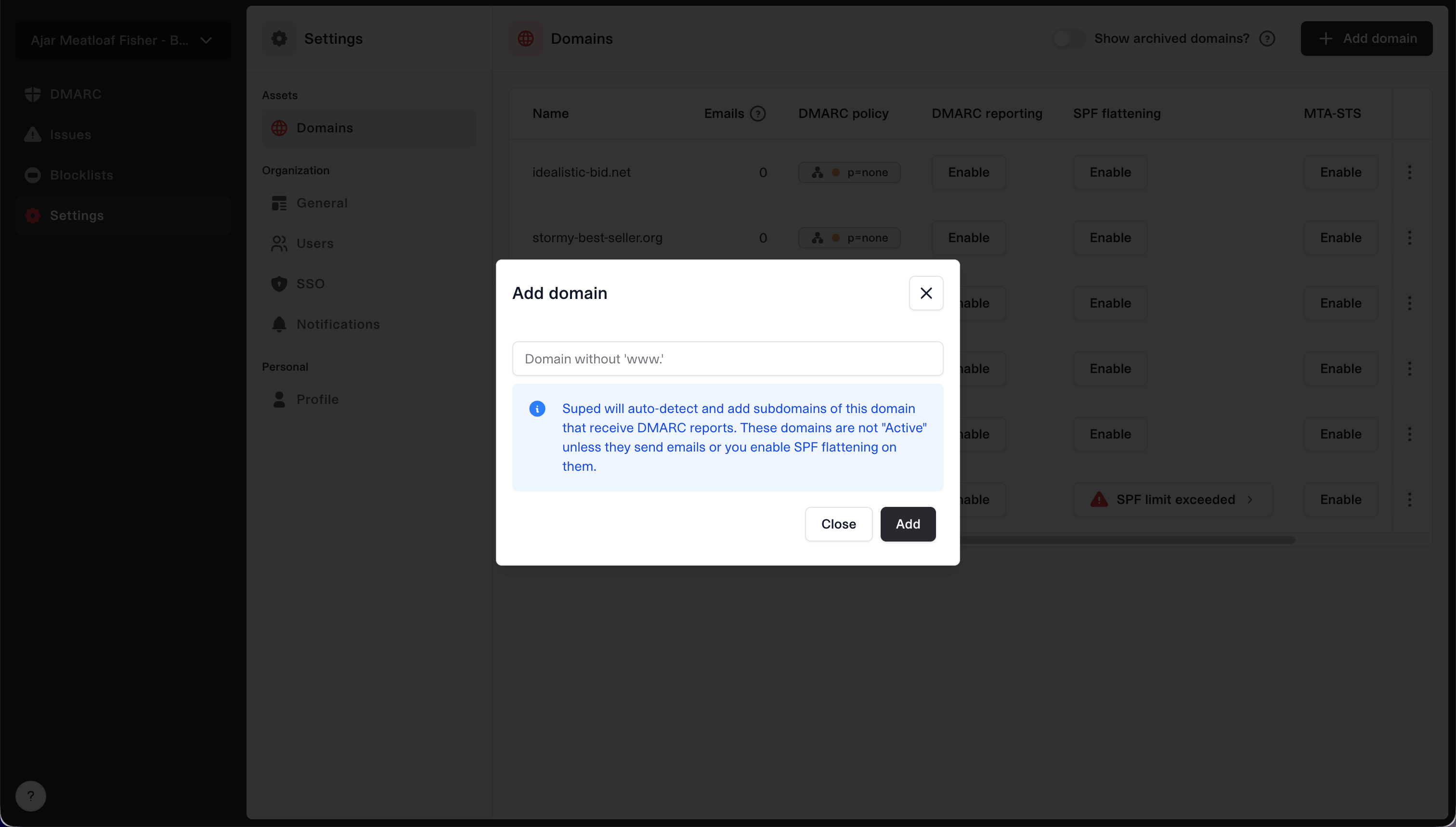This screenshot has height=827, width=1456.
Task: Click the help icon beside archived domains
Action: (1267, 39)
